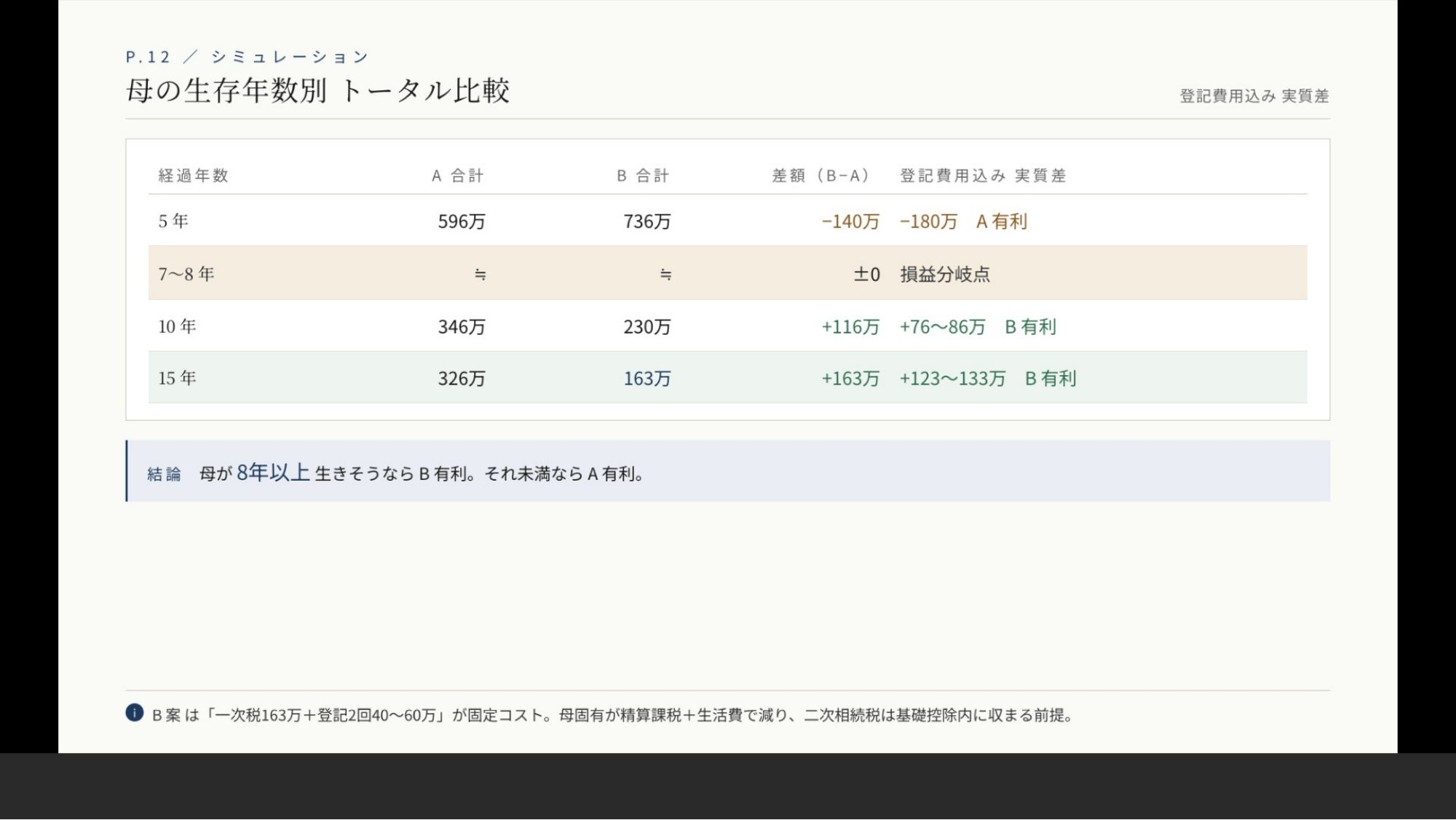Click the 結論 label in the conclusion box
Viewport: 1456px width, 820px height.
[x=164, y=474]
